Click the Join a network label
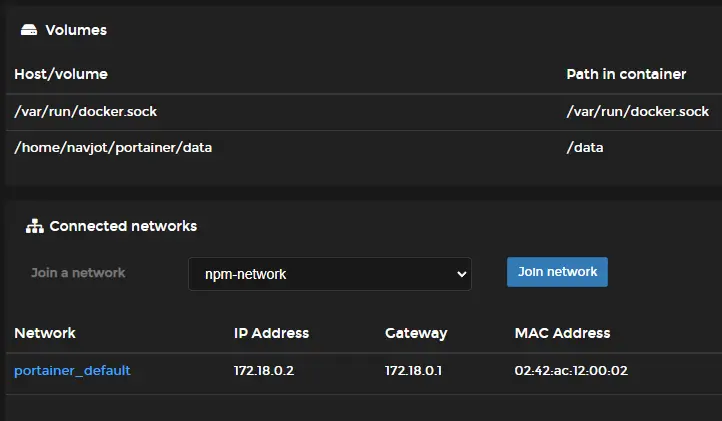 (x=78, y=273)
